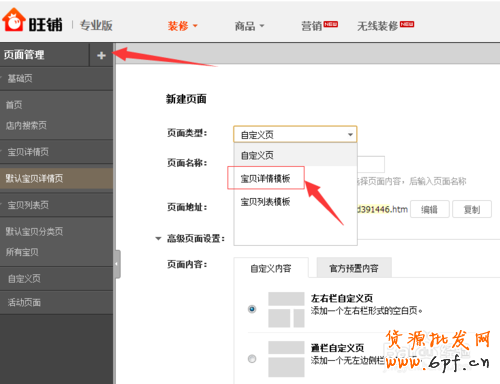Click the 复制 button for page address
500x384 pixels.
[x=472, y=210]
